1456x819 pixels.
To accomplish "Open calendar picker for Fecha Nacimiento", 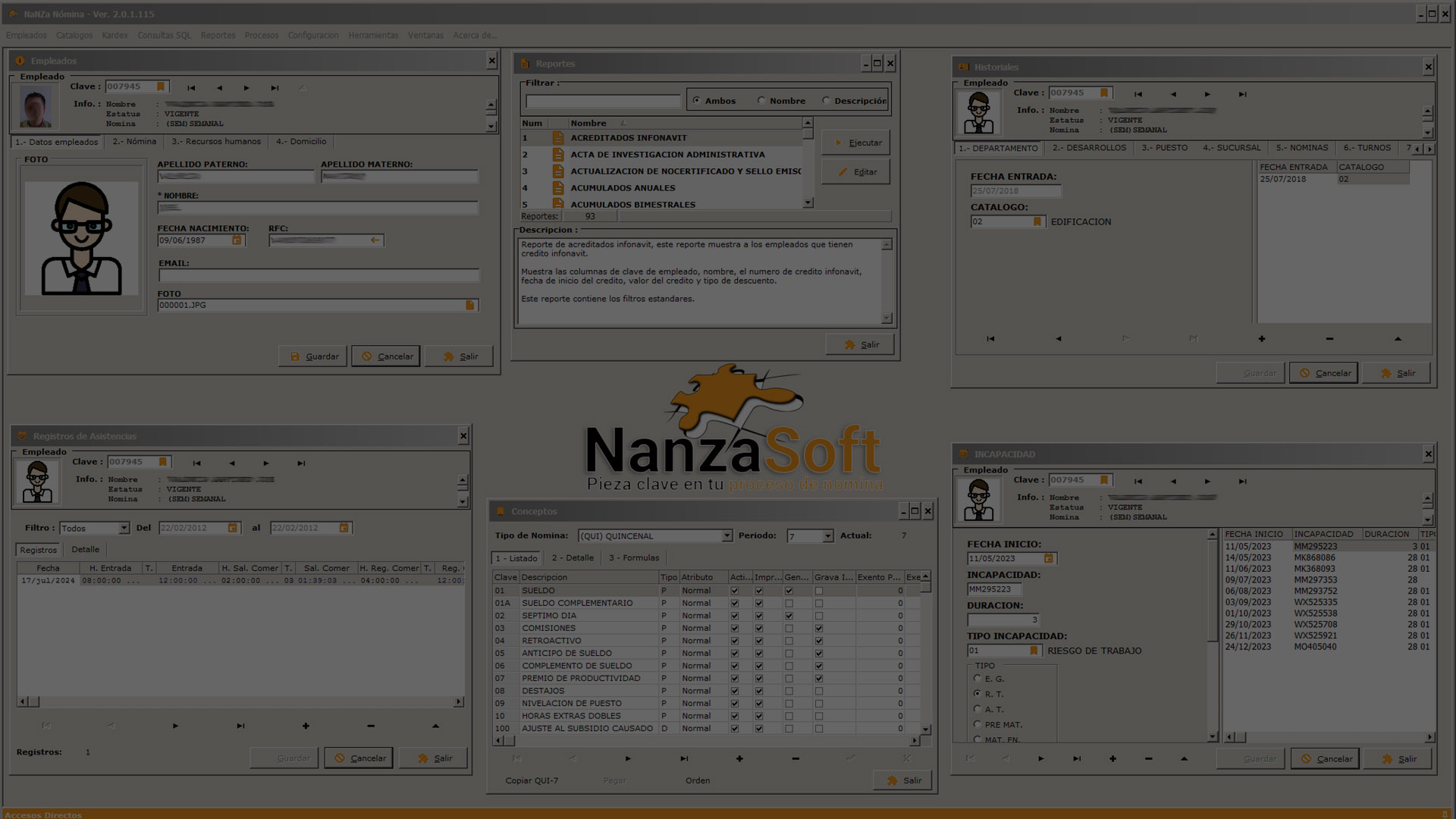I will 237,240.
